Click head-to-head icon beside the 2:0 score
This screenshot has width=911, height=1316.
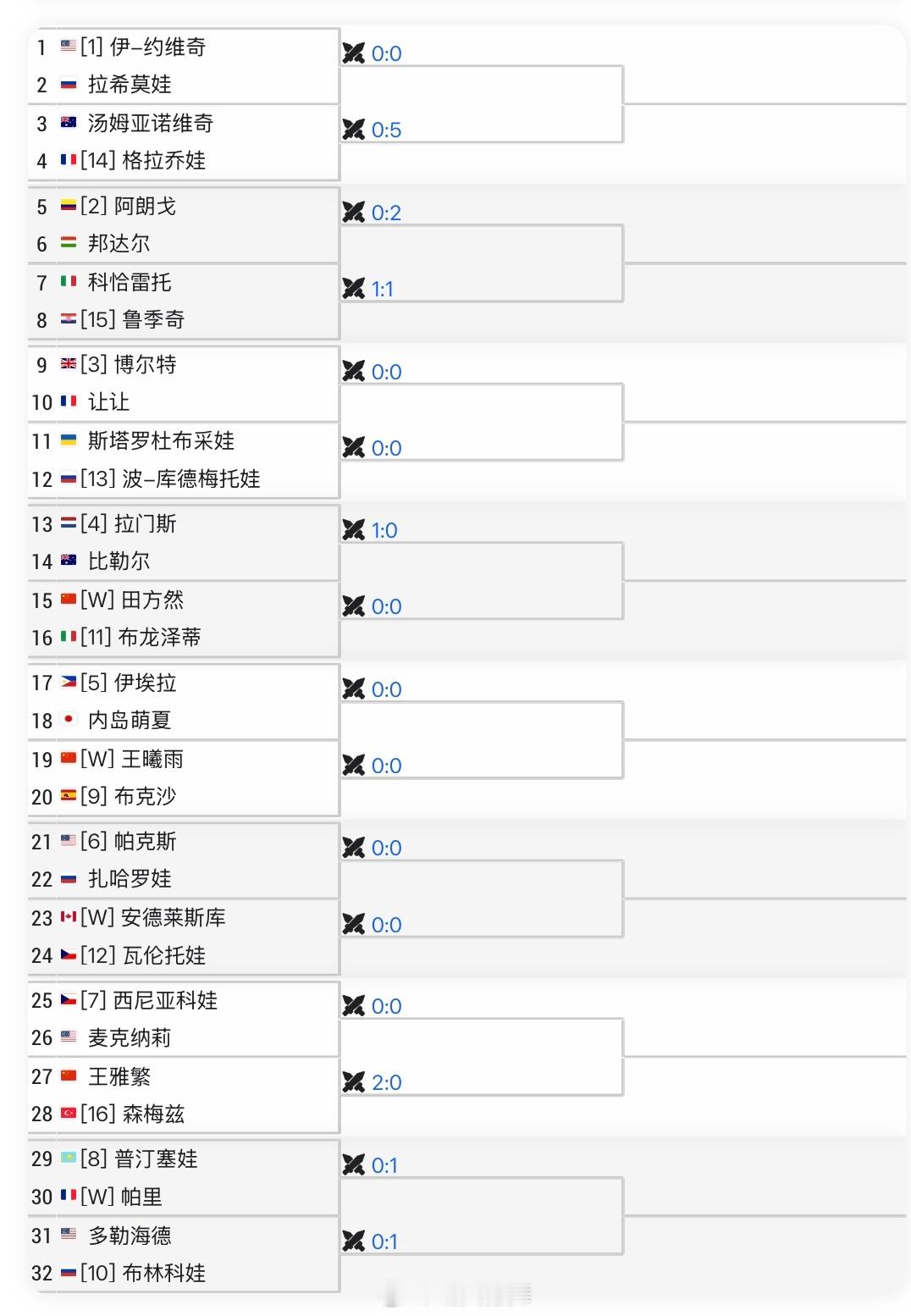click(x=354, y=1082)
